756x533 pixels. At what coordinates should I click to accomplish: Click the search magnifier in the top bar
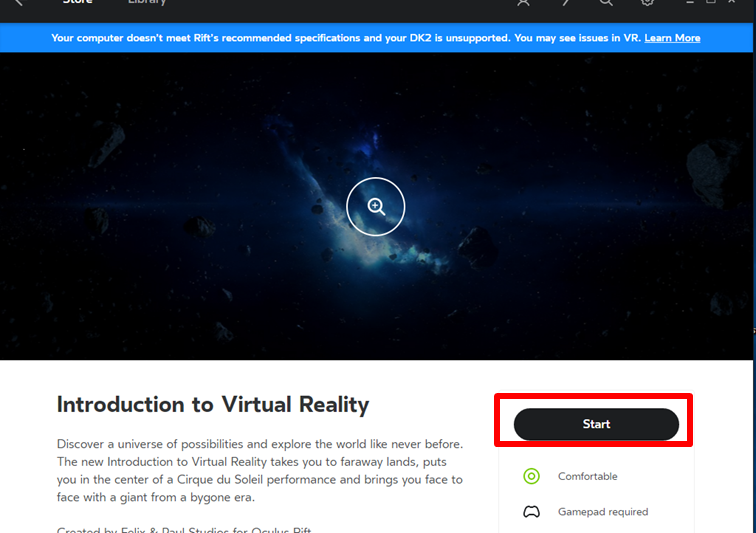pyautogui.click(x=606, y=3)
